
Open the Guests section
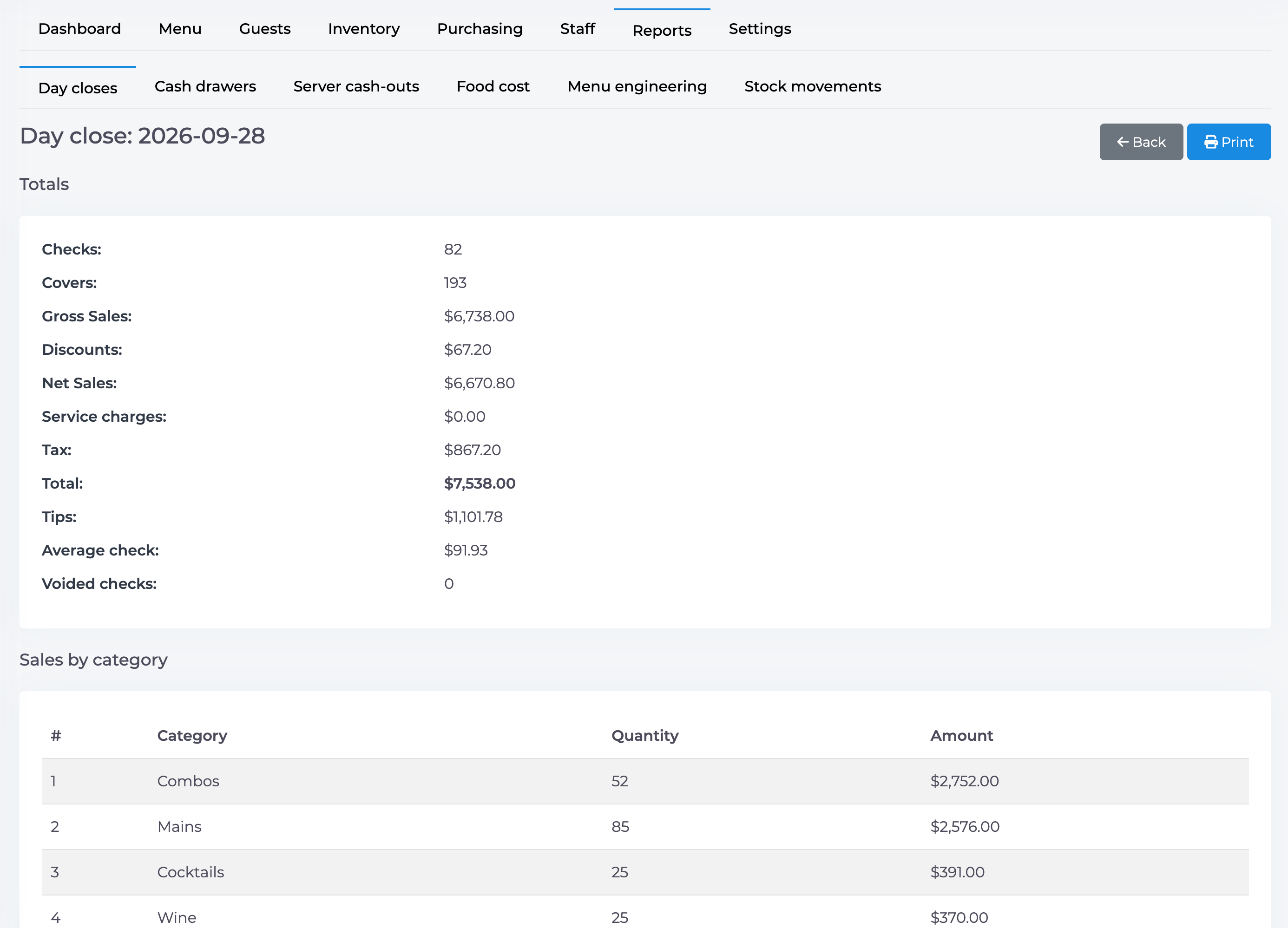(265, 29)
